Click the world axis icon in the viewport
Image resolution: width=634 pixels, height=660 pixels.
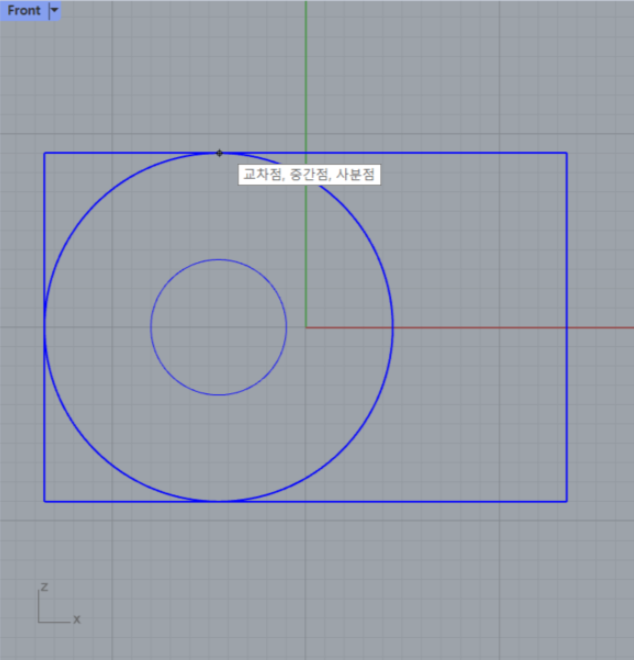click(59, 604)
